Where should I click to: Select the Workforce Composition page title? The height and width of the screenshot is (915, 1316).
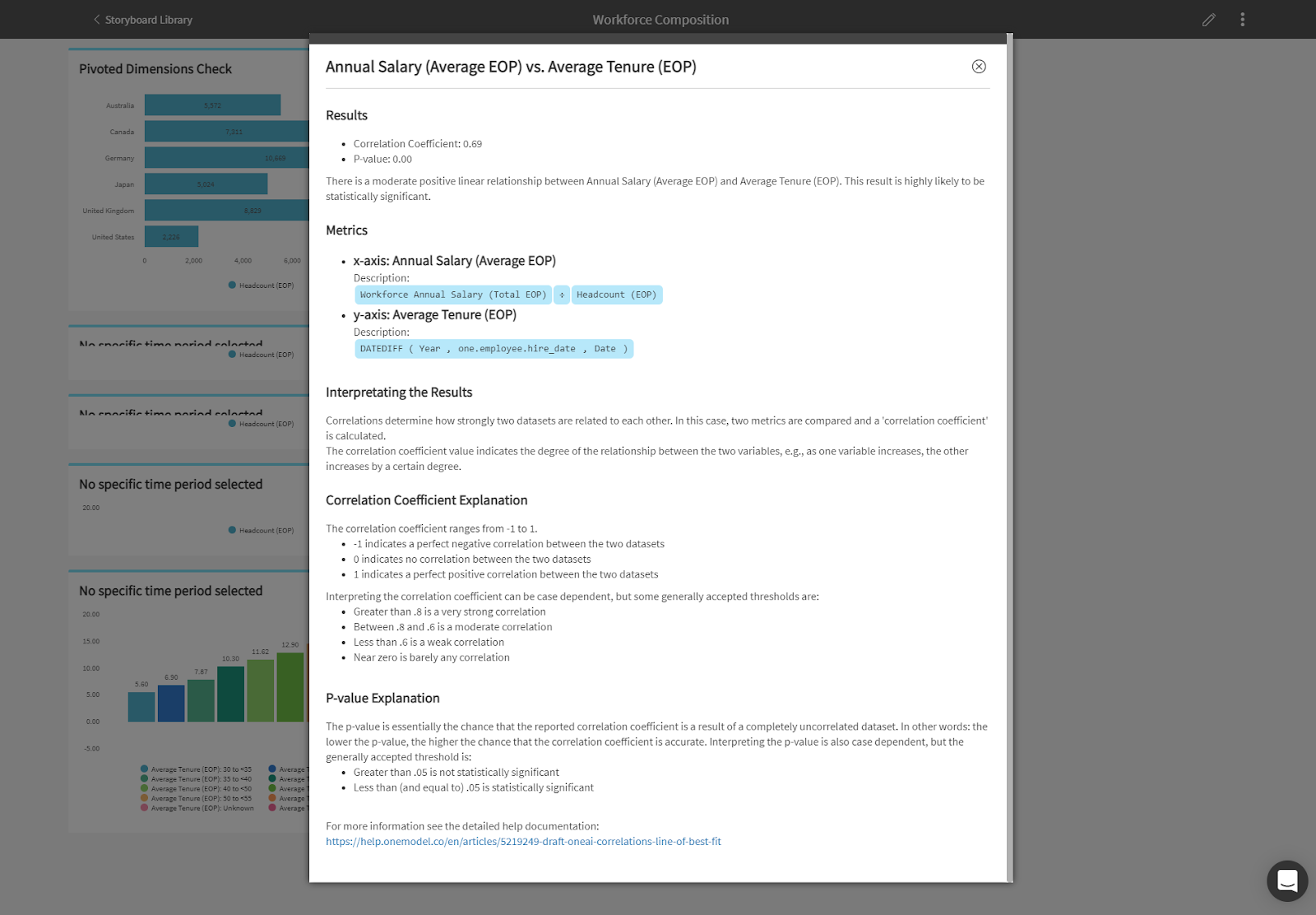tap(660, 20)
